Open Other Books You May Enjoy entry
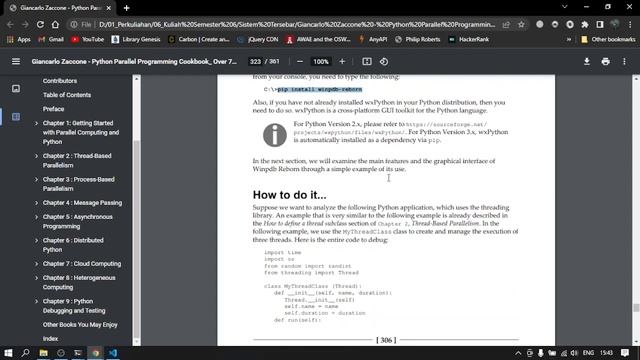This screenshot has height=360, width=640. (80, 325)
